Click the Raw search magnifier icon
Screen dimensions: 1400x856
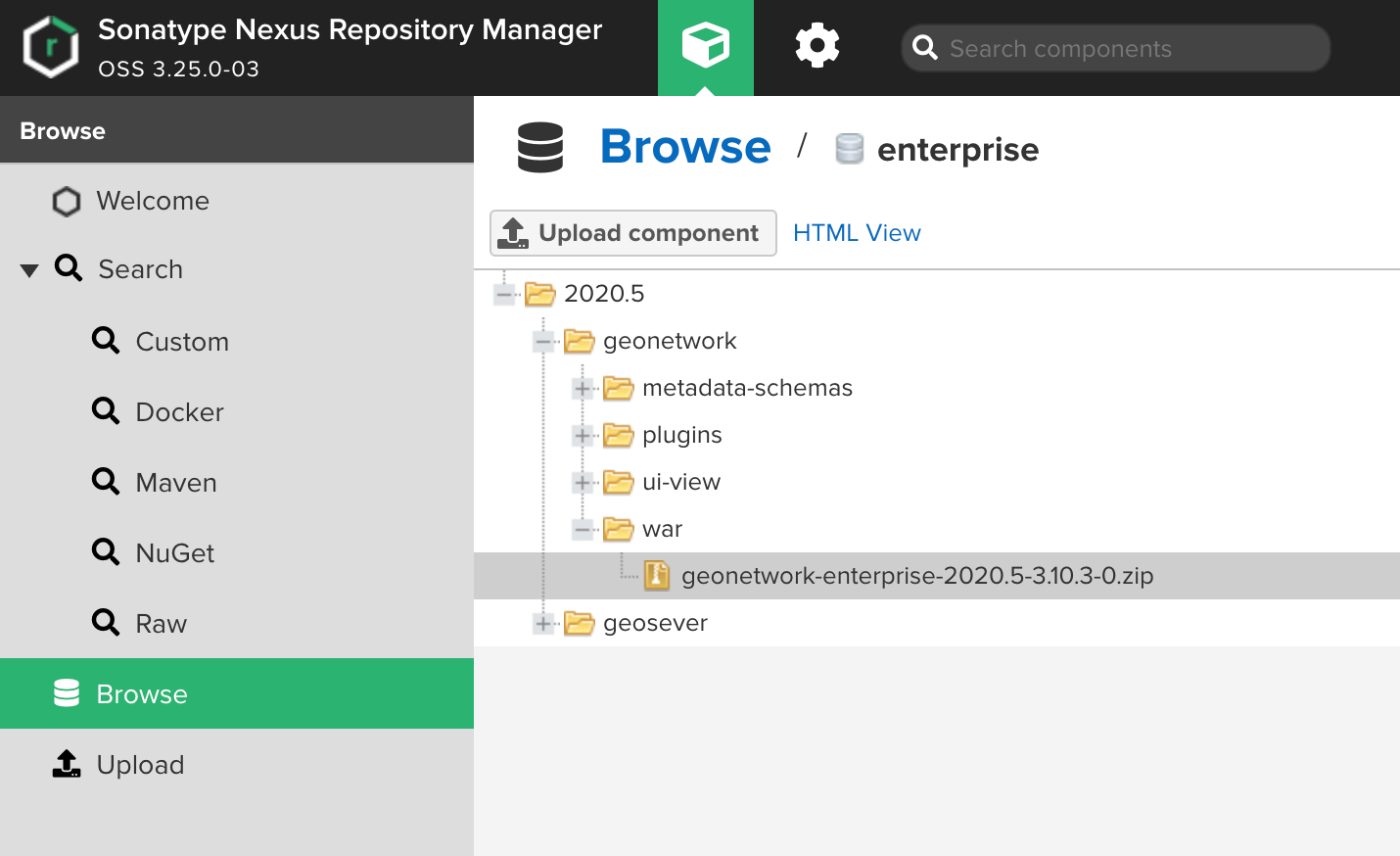[x=106, y=623]
